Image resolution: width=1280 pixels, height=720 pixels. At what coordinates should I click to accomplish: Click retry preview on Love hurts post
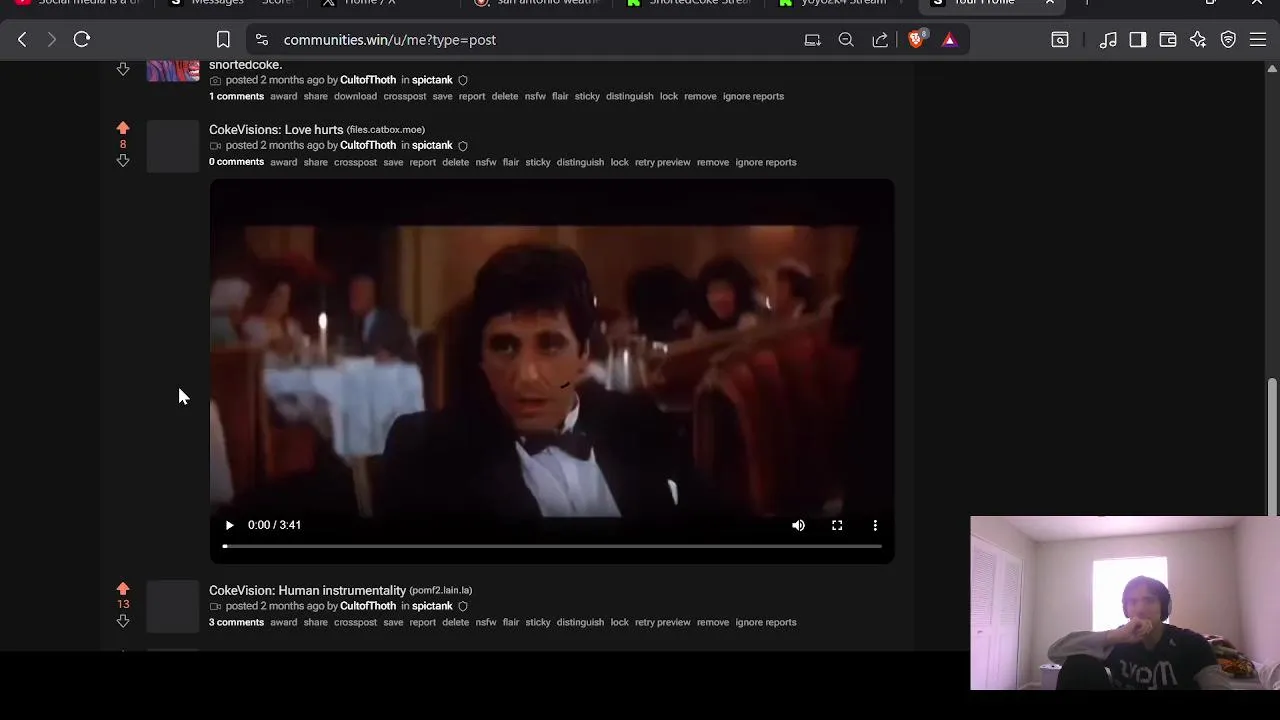(662, 162)
